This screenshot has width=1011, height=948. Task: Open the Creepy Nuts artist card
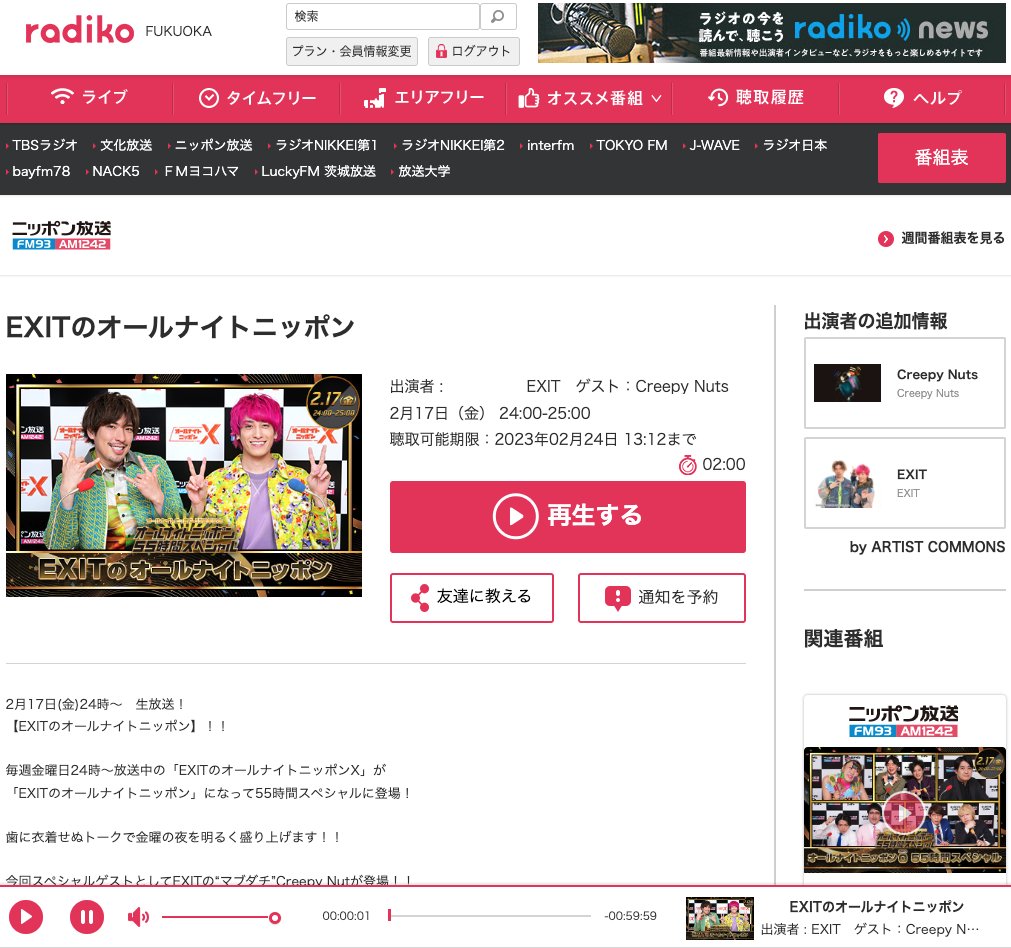coord(905,382)
